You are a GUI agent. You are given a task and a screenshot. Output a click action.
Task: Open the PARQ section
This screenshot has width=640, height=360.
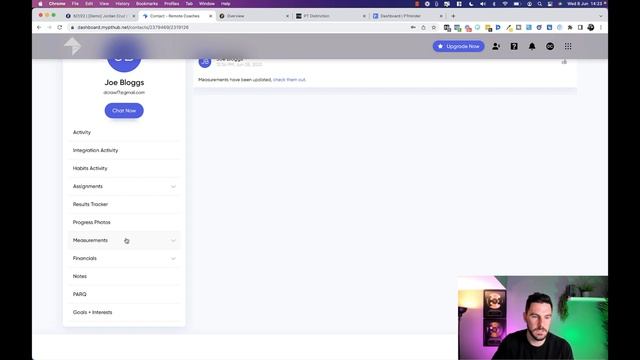(124, 294)
